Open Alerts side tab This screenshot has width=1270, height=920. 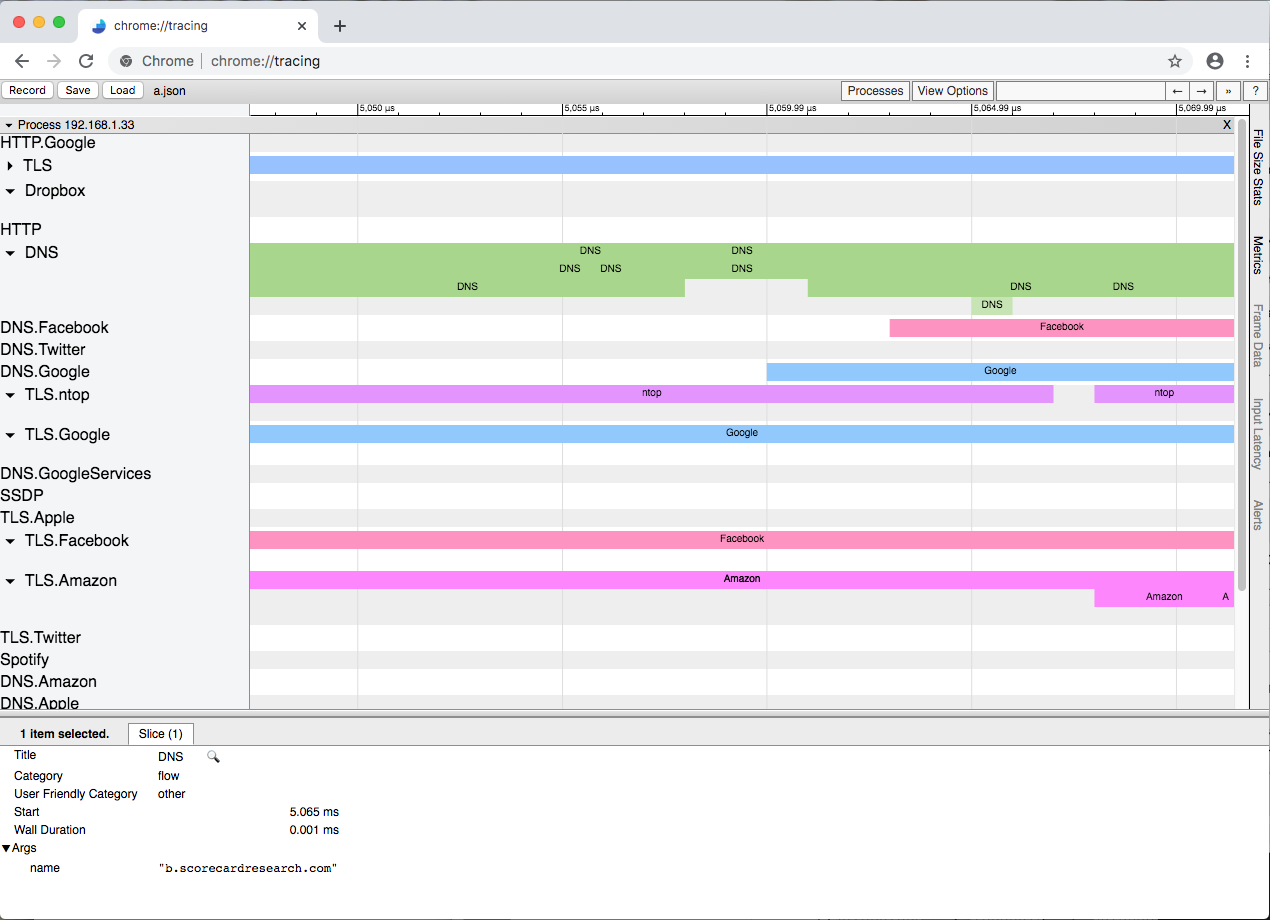1258,515
